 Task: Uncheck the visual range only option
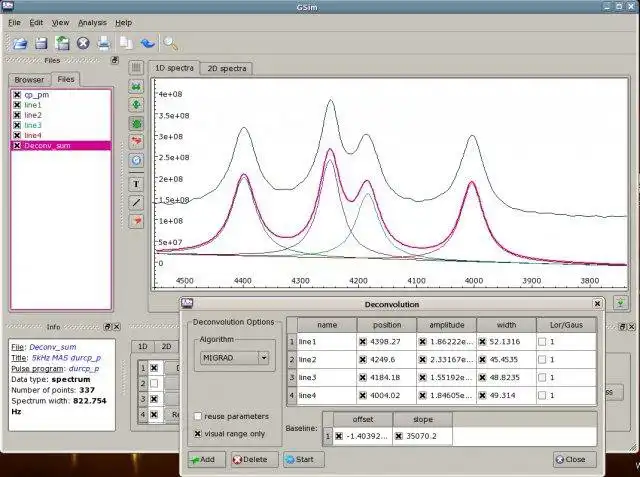(198, 433)
